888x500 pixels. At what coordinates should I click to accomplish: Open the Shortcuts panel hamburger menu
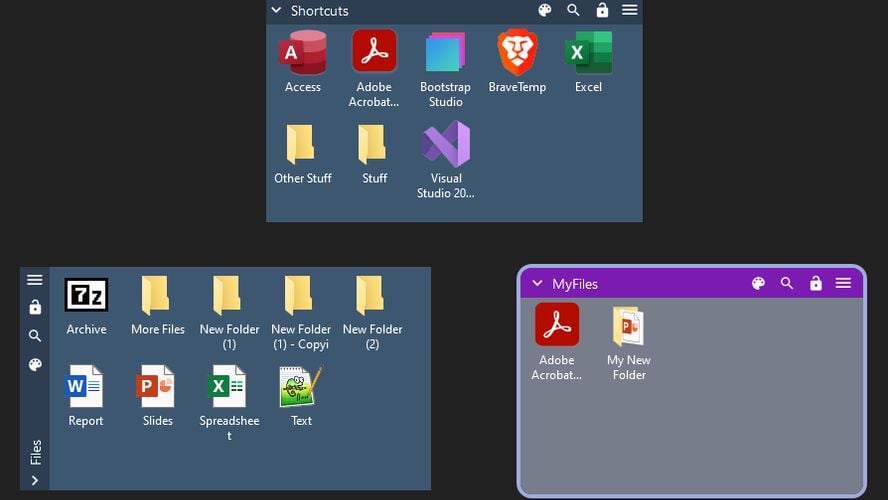coord(629,10)
